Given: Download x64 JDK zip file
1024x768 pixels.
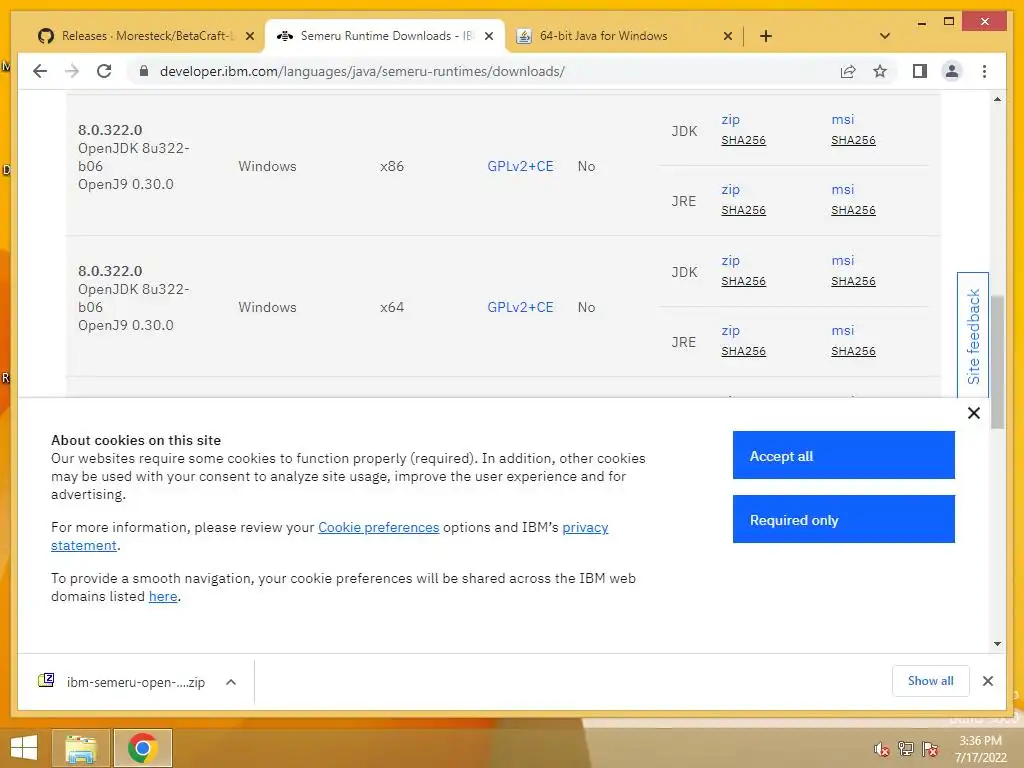Looking at the screenshot, I should point(730,261).
